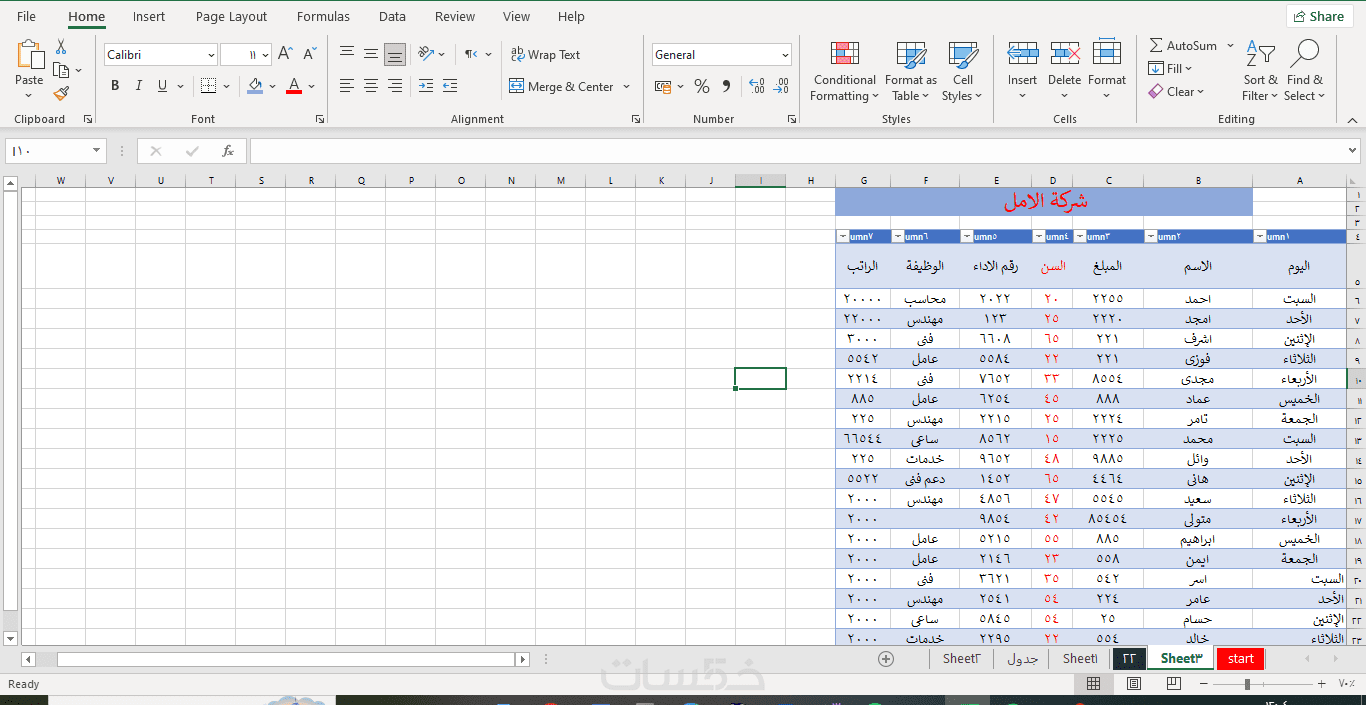Screen dimensions: 1366x705
Task: Switch to the Insert tab
Action: 149,16
